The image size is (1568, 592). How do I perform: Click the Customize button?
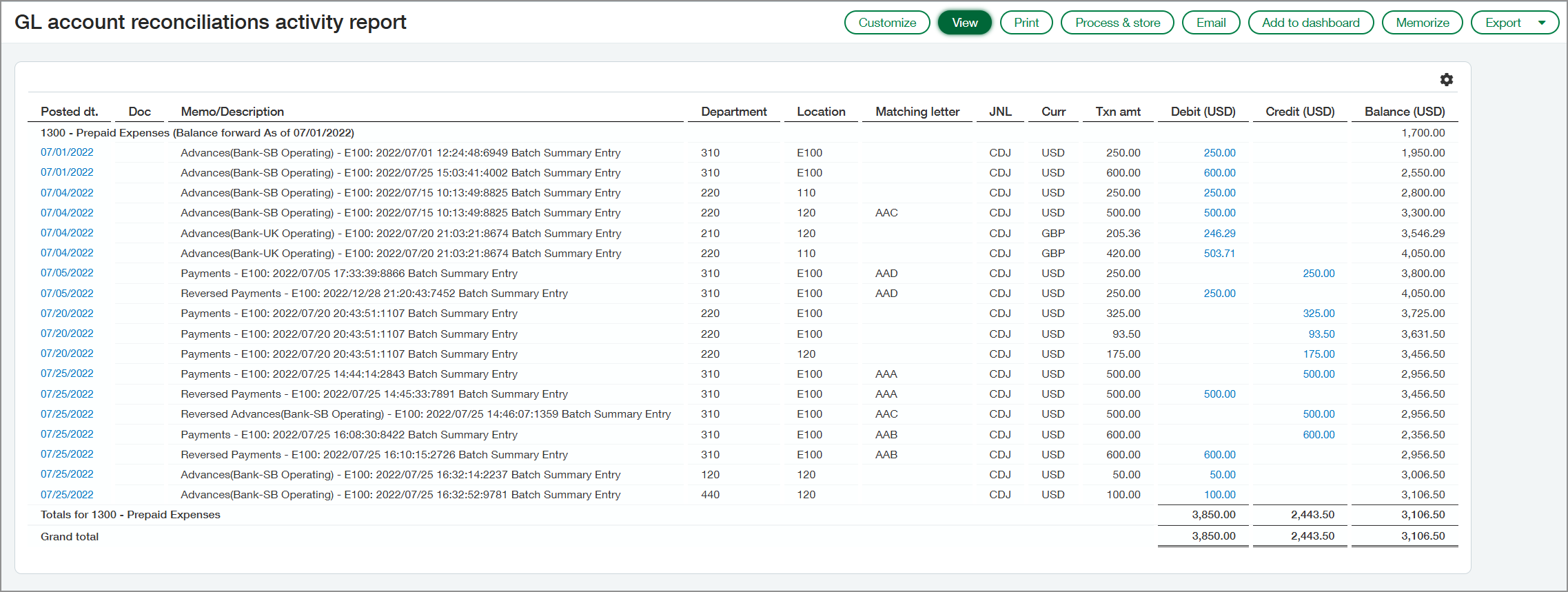(x=886, y=23)
